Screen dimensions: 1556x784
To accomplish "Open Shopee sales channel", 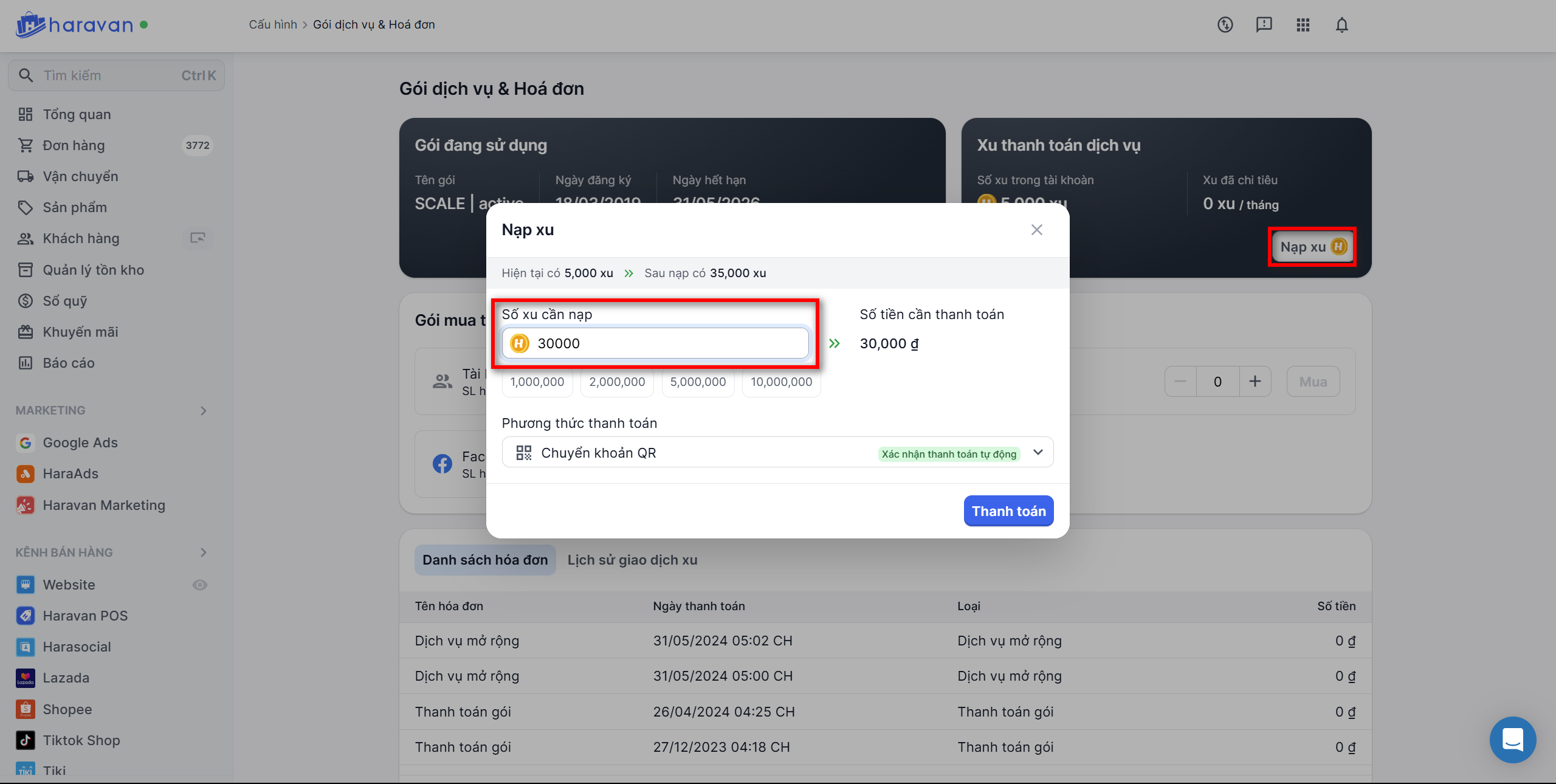I will 67,709.
